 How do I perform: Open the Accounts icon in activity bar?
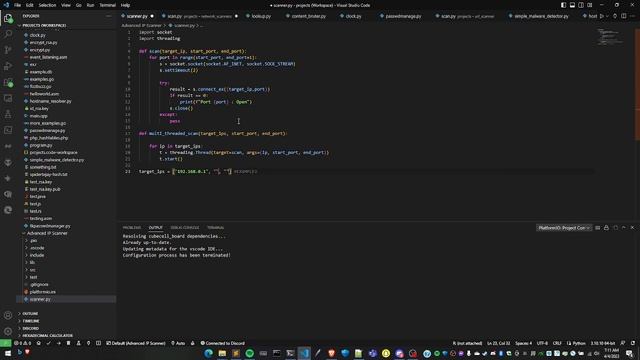coord(8,315)
